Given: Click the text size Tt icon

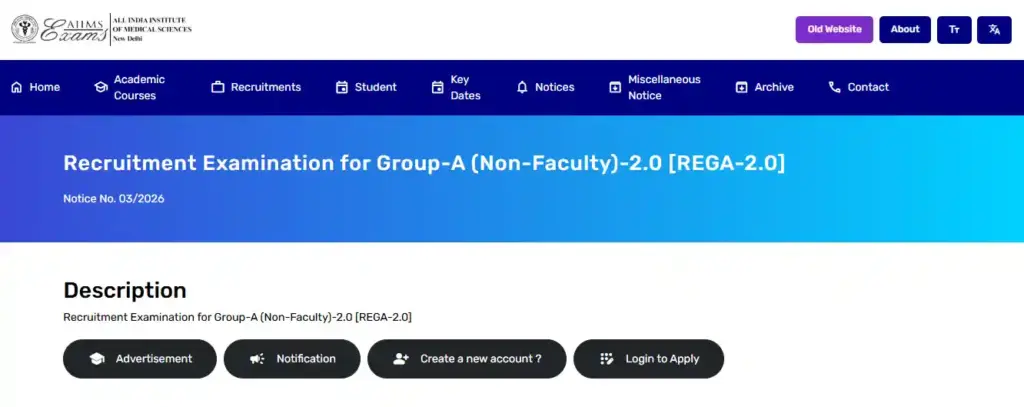Looking at the screenshot, I should pos(954,29).
